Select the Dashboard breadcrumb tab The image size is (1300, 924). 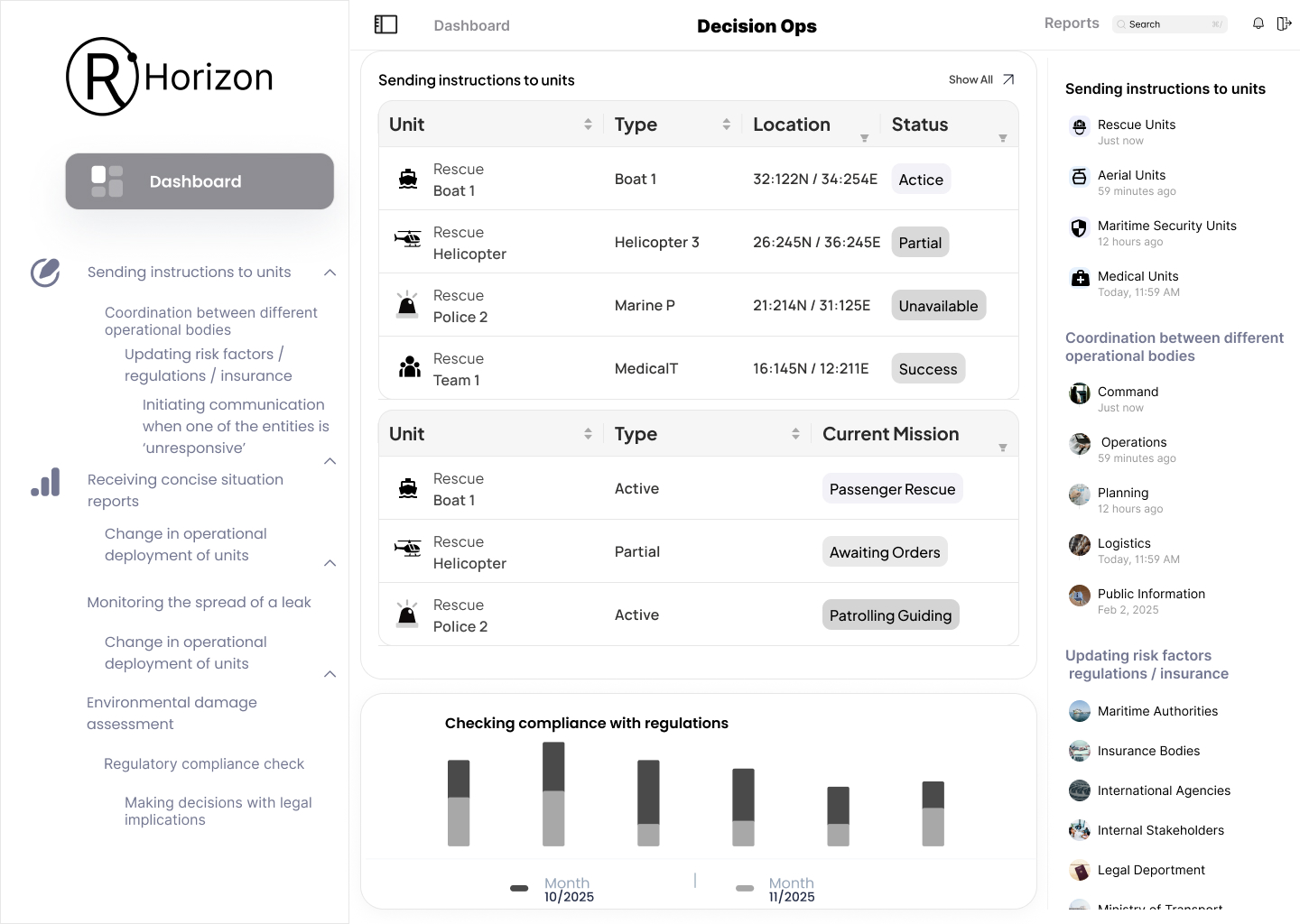pyautogui.click(x=471, y=25)
